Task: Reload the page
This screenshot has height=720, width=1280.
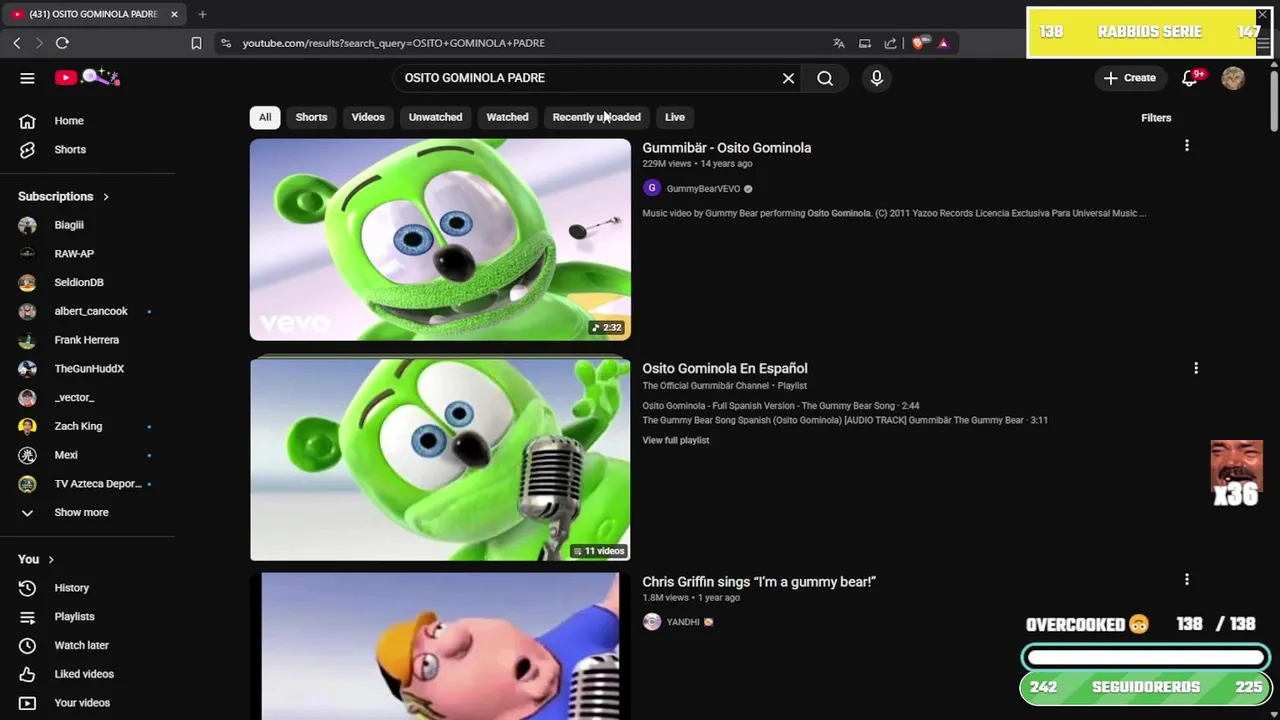Action: [62, 43]
